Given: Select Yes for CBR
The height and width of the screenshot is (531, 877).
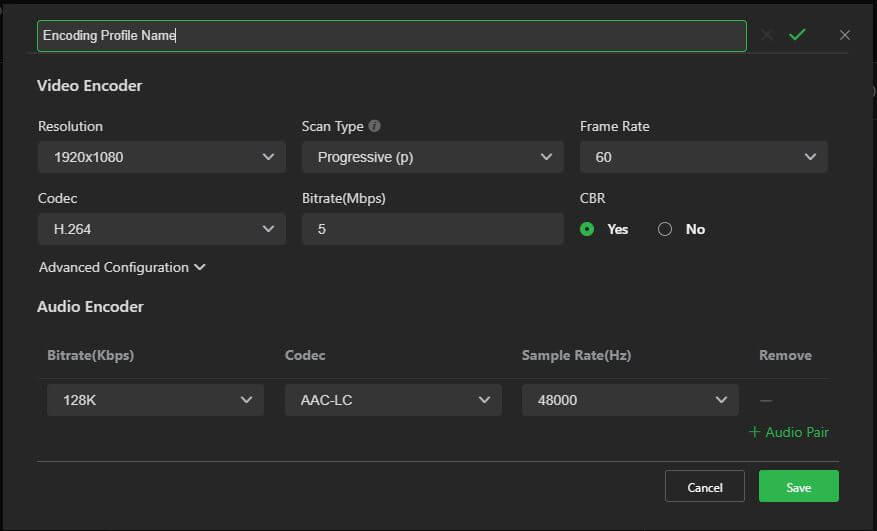Looking at the screenshot, I should [587, 229].
